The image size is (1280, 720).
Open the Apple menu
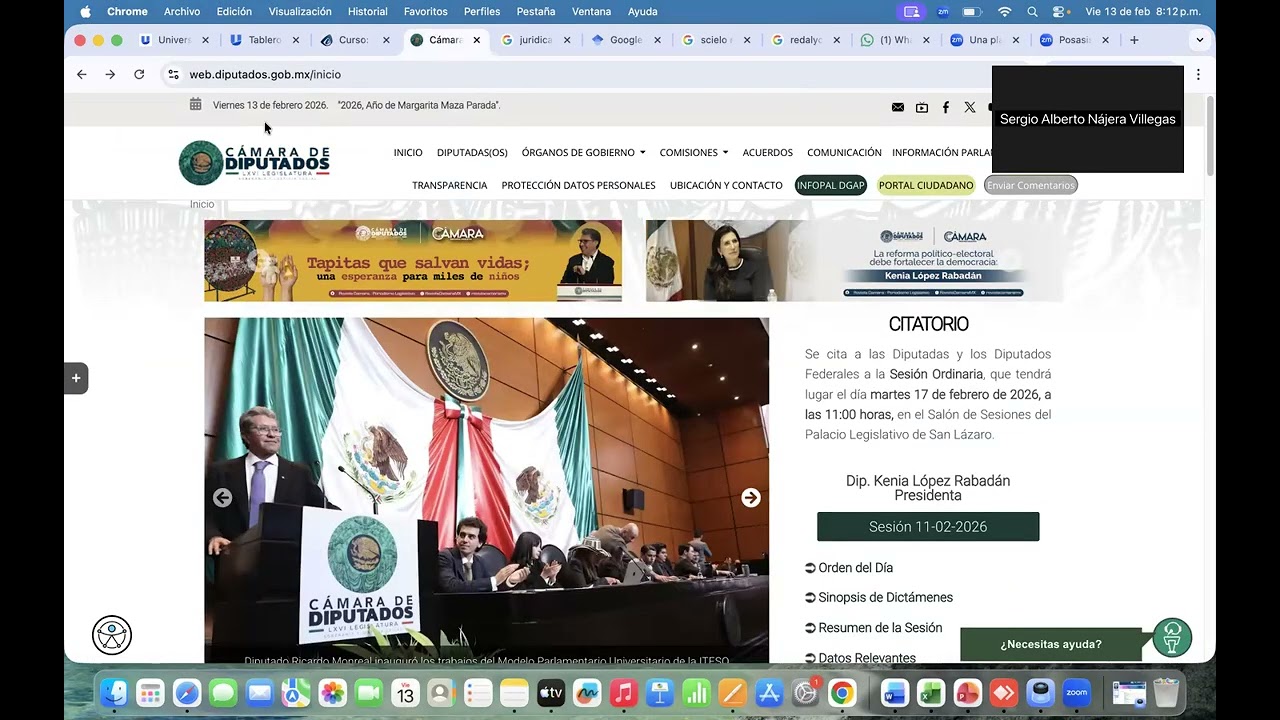85,12
